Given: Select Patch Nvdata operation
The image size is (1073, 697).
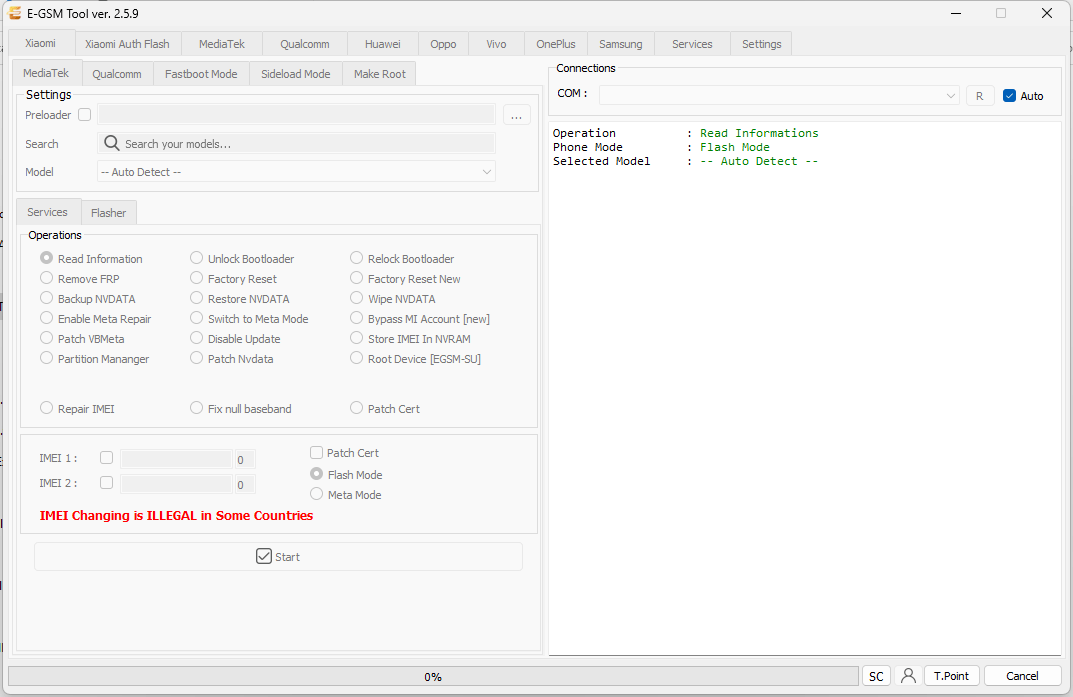Looking at the screenshot, I should point(196,357).
